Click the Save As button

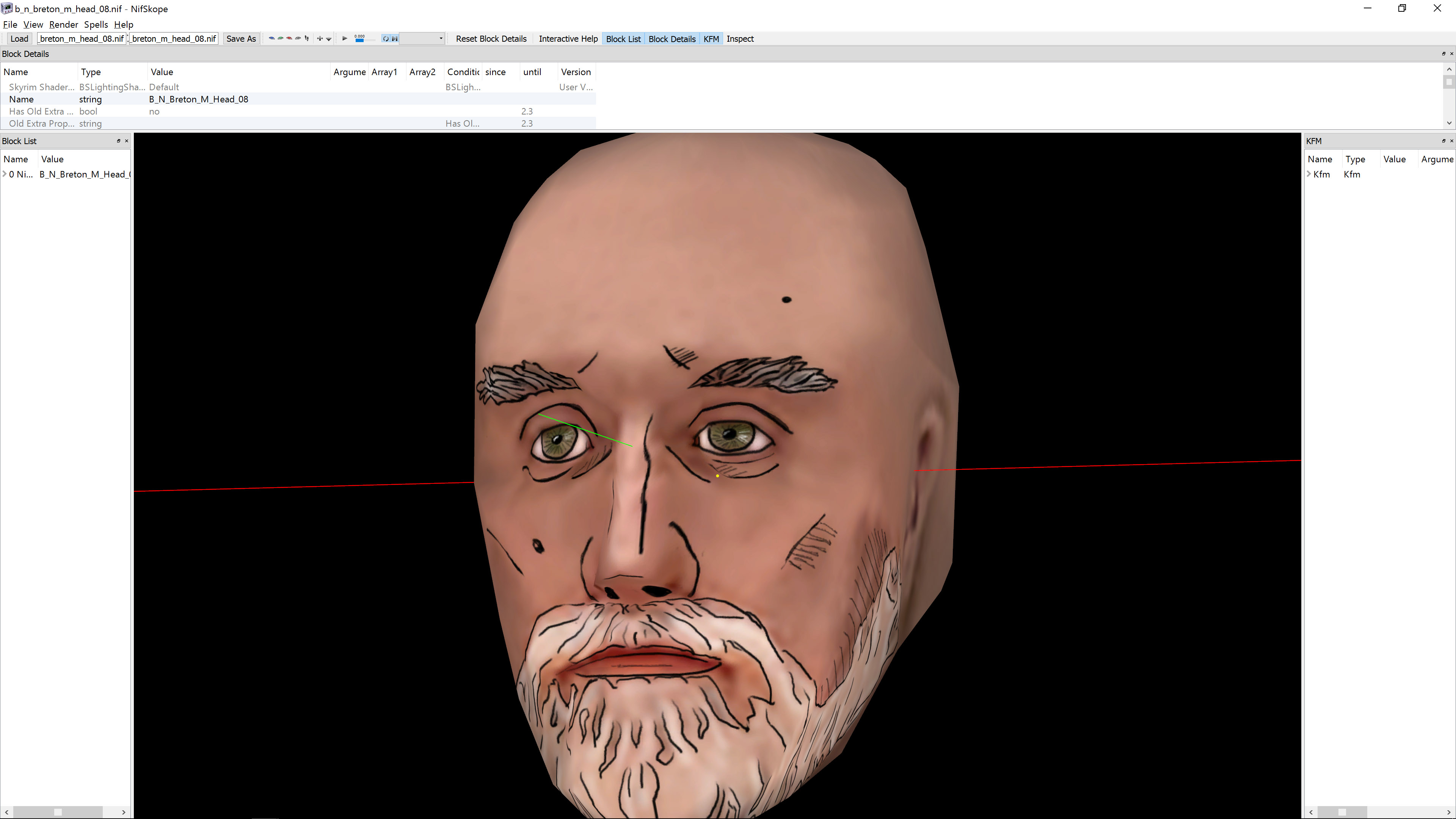(241, 39)
